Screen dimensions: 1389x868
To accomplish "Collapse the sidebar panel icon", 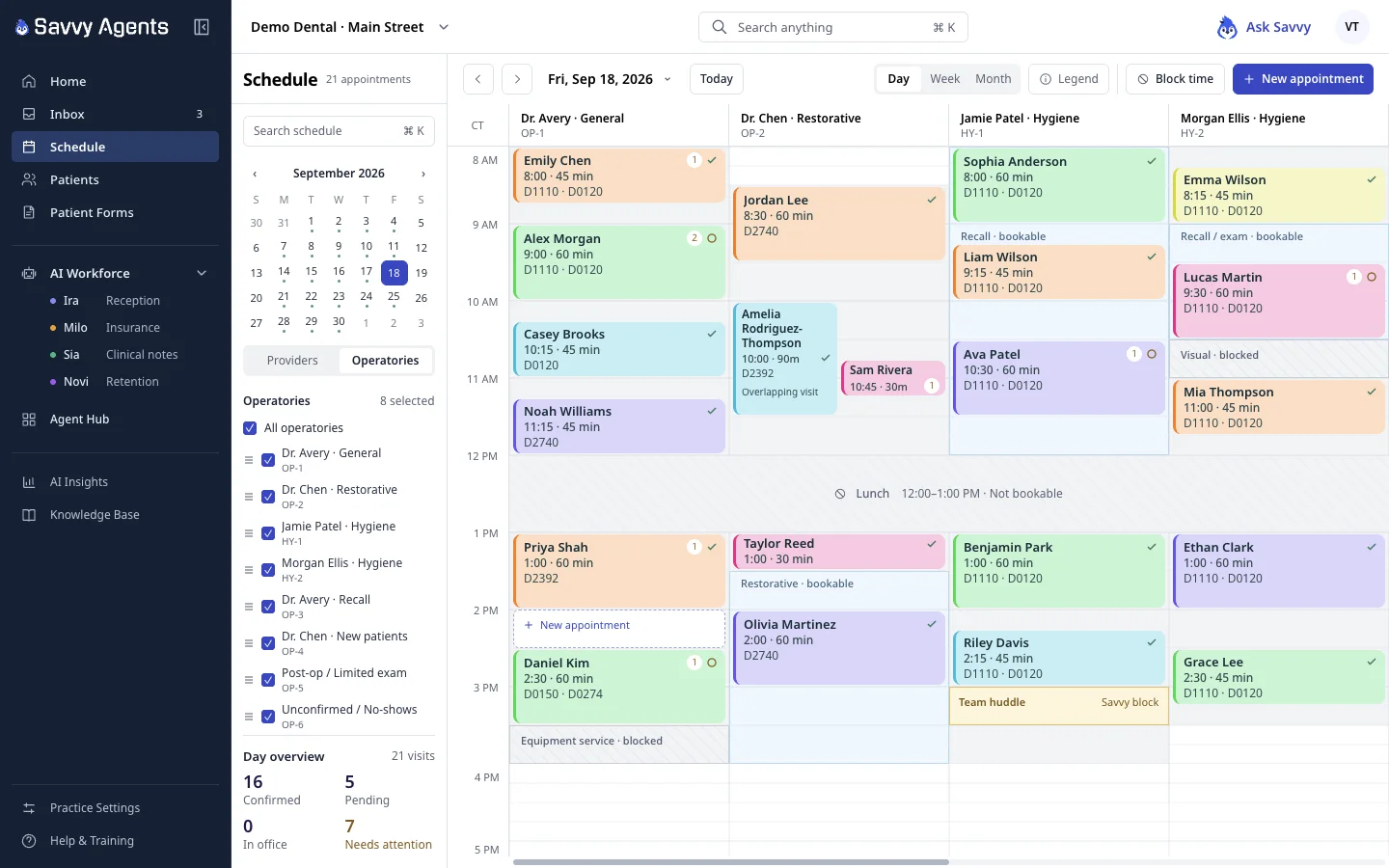I will pos(202,27).
